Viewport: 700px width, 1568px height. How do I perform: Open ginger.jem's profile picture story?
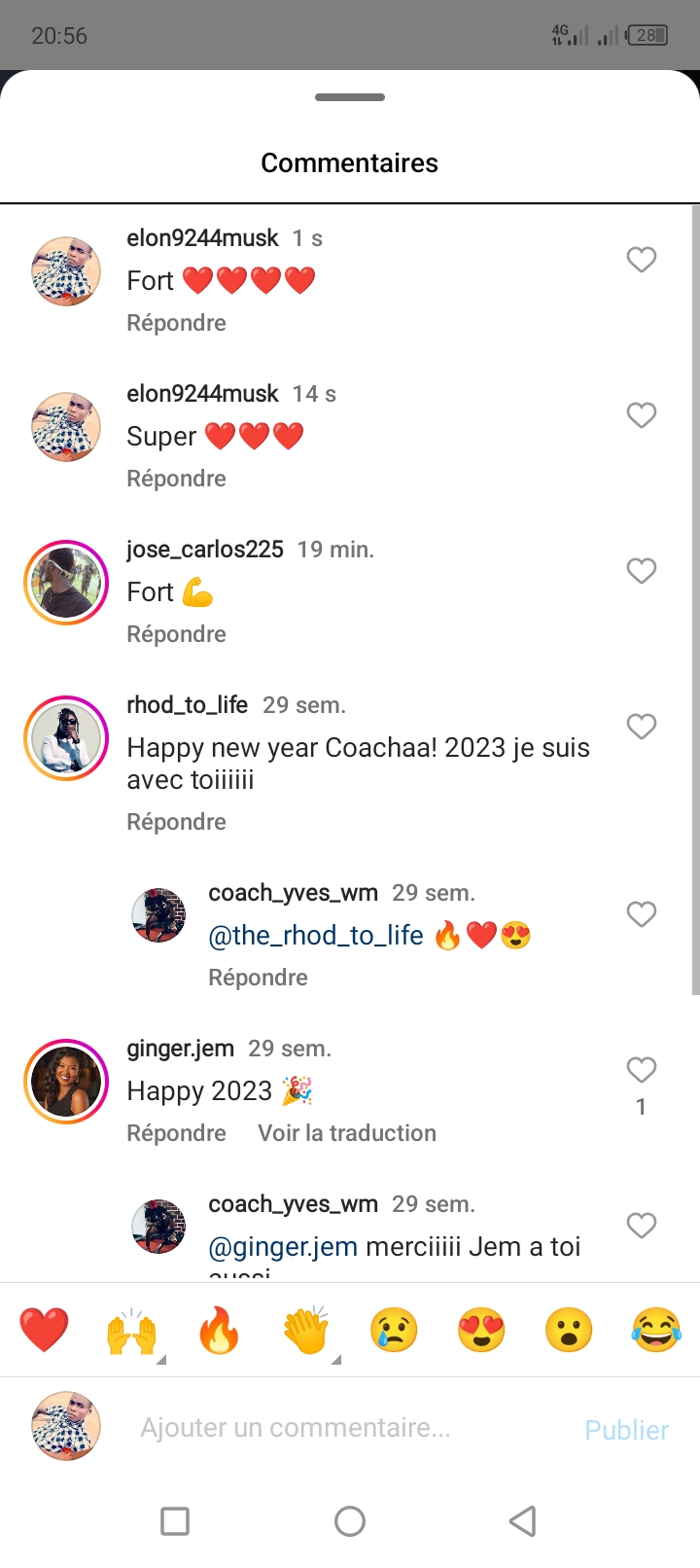coord(66,1082)
